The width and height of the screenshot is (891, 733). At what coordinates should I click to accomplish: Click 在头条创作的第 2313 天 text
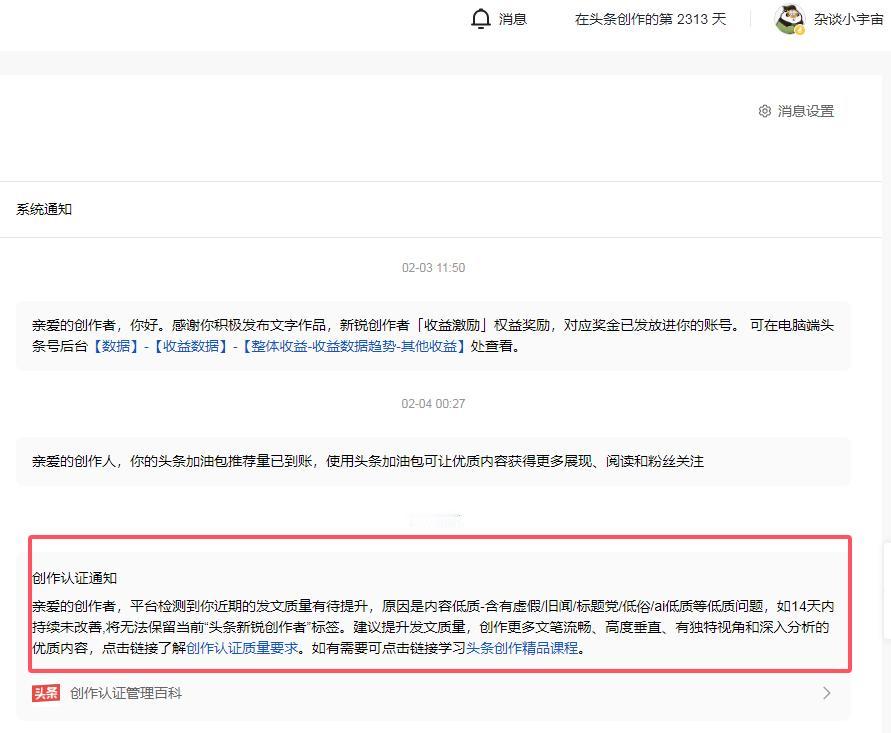click(651, 19)
